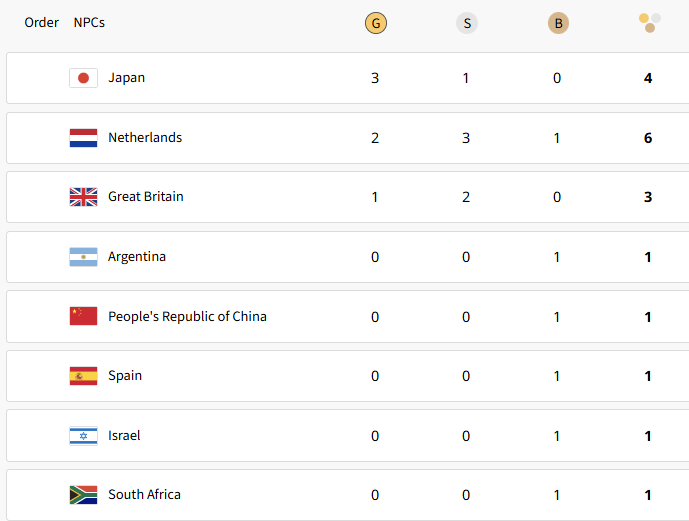The image size is (689, 521).
Task: Click the total medals icon
Action: pos(649,23)
